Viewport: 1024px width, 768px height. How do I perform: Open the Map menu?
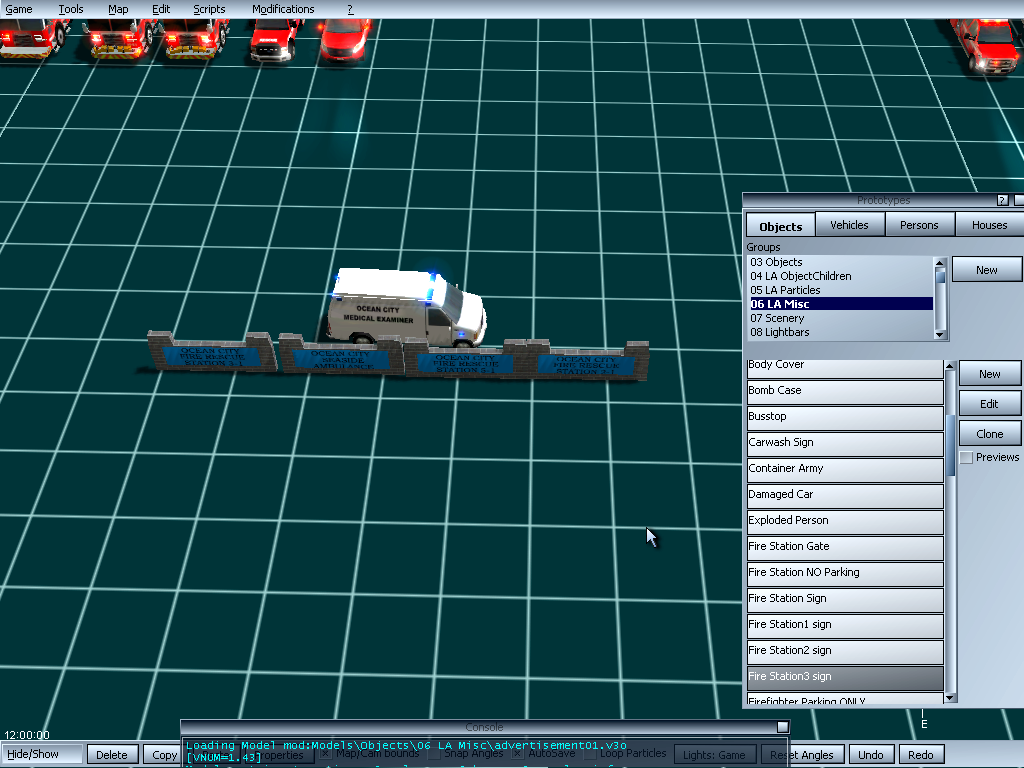pos(118,9)
